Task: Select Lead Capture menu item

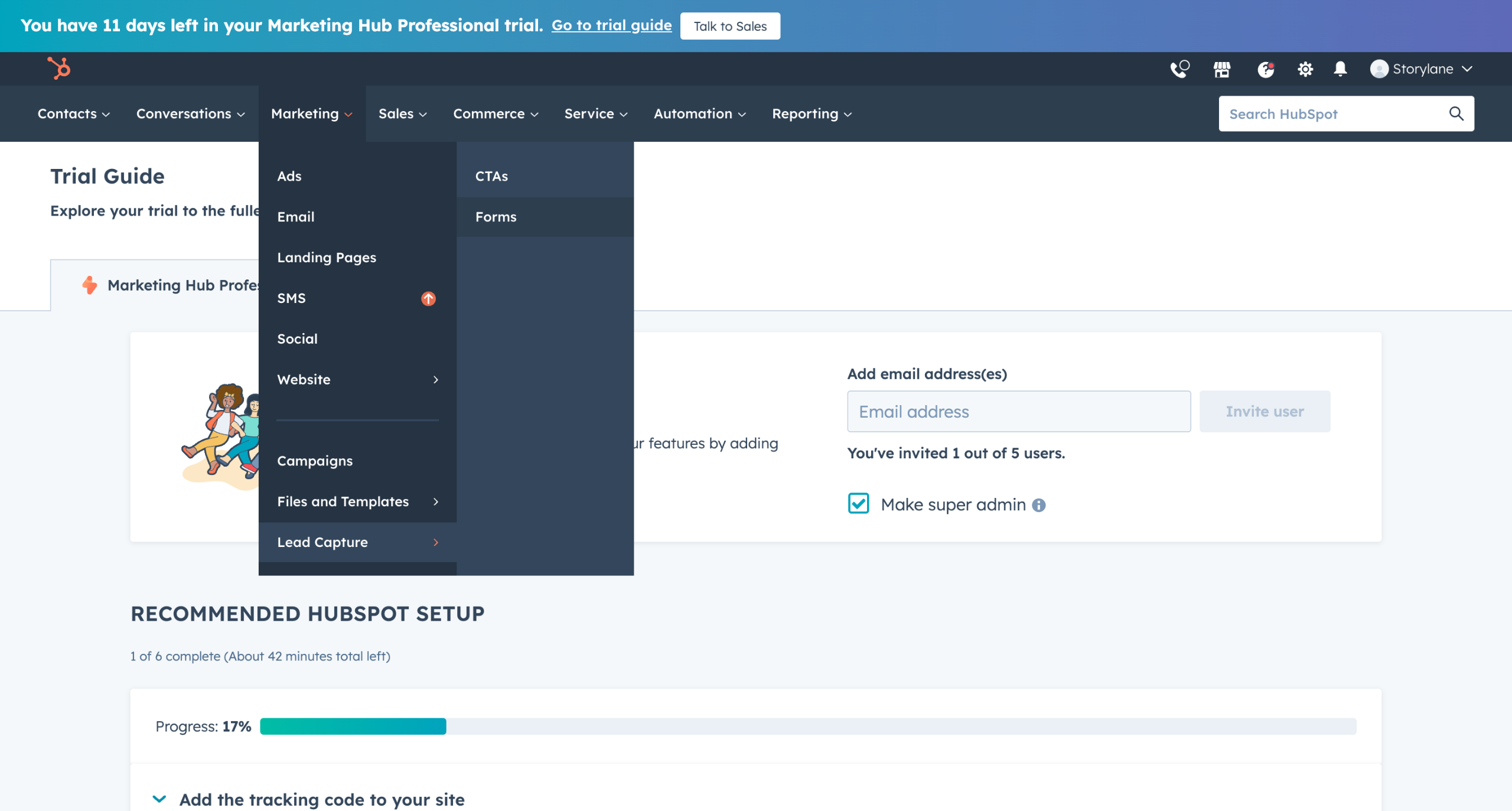Action: pos(357,542)
